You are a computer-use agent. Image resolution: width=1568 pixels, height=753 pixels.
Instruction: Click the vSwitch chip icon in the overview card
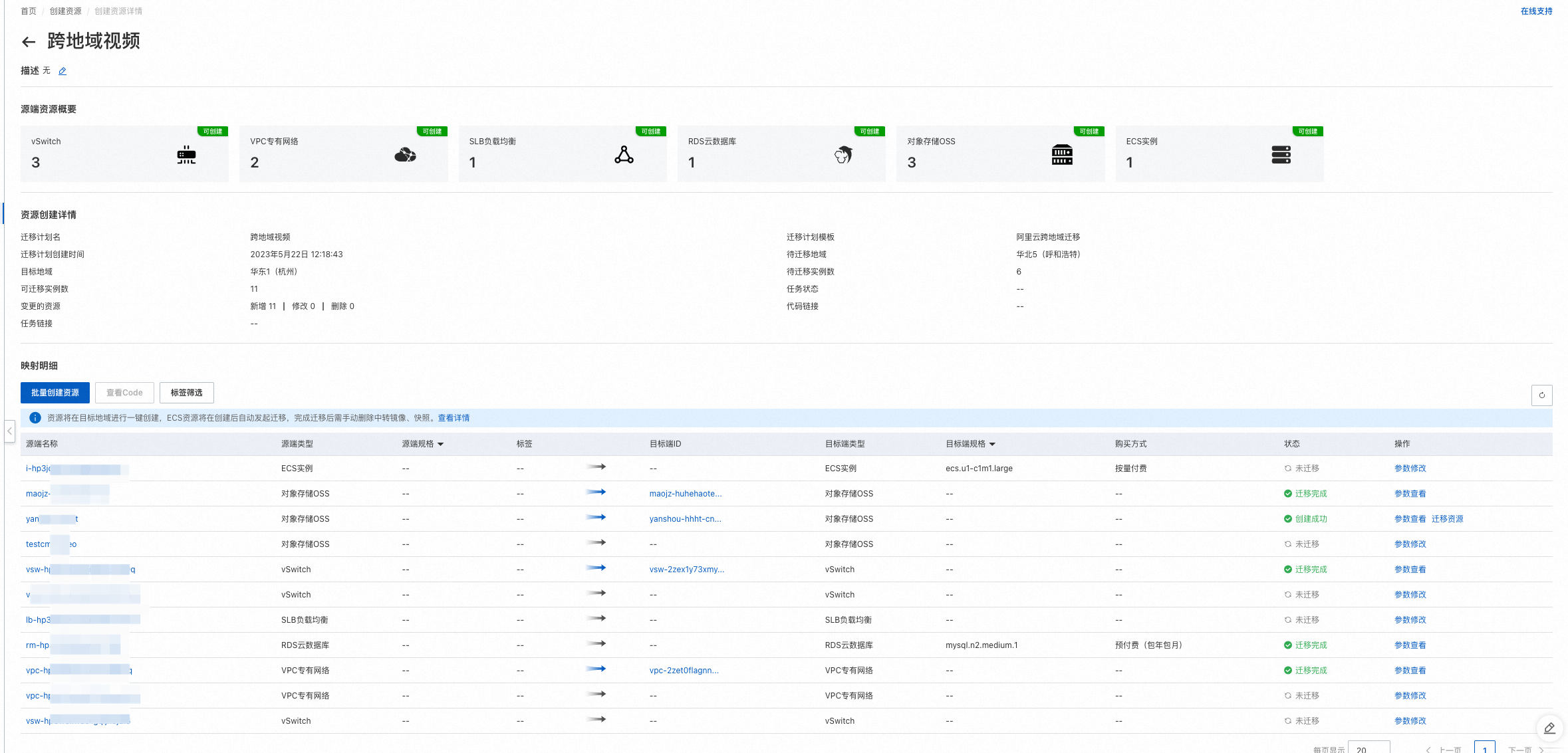point(186,155)
